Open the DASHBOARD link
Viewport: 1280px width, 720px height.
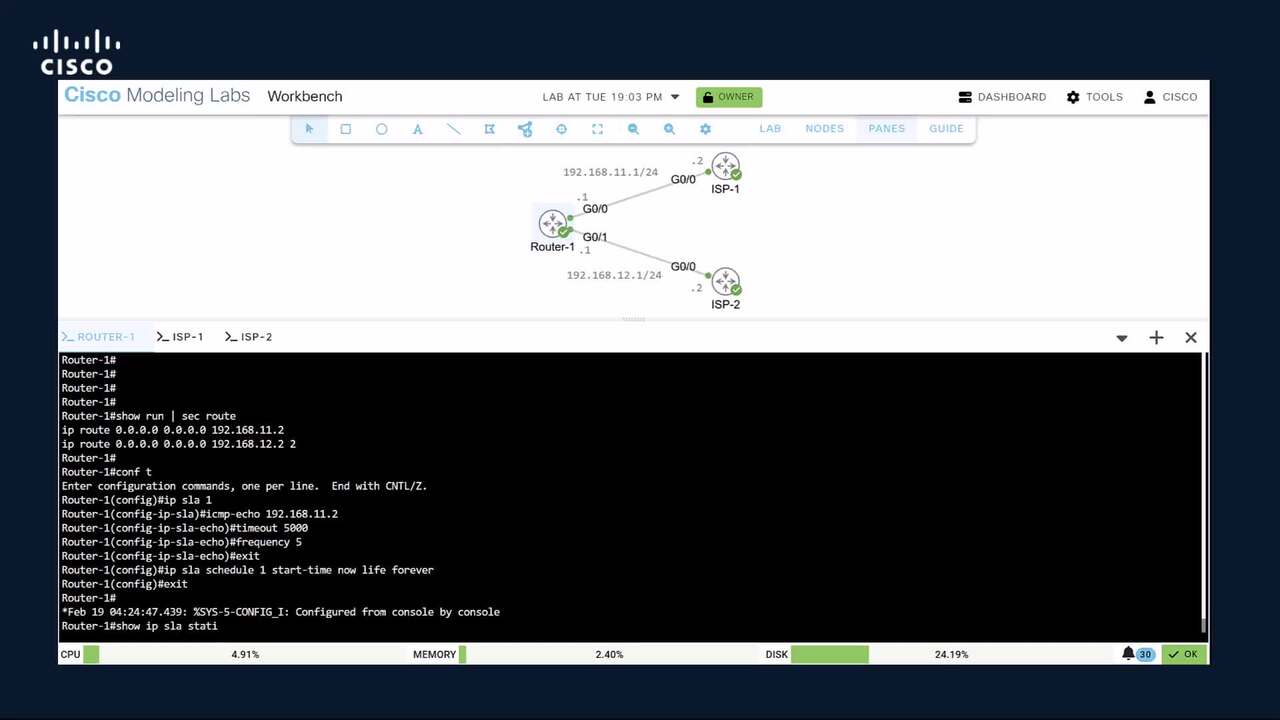1002,97
